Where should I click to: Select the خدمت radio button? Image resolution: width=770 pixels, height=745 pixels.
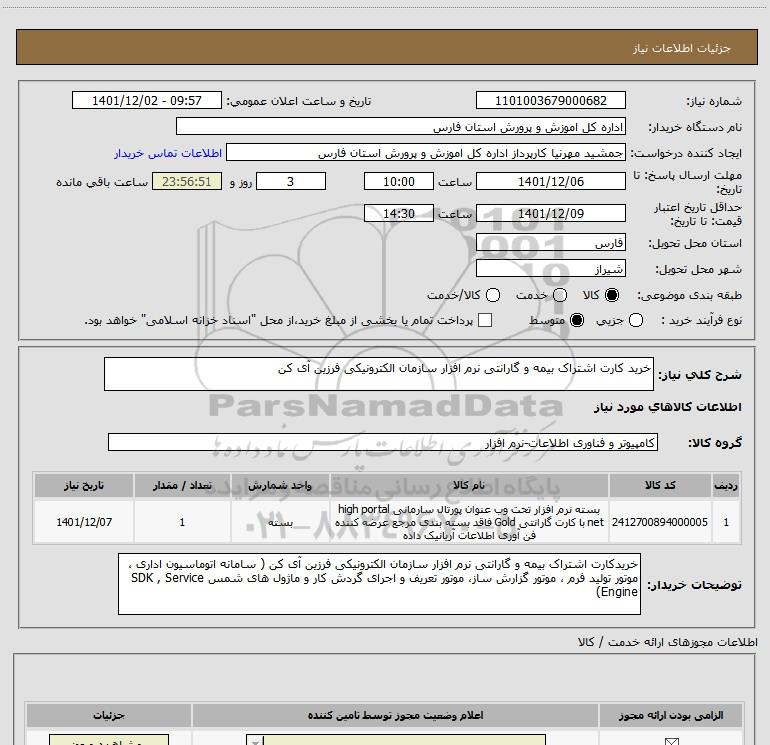pos(560,295)
